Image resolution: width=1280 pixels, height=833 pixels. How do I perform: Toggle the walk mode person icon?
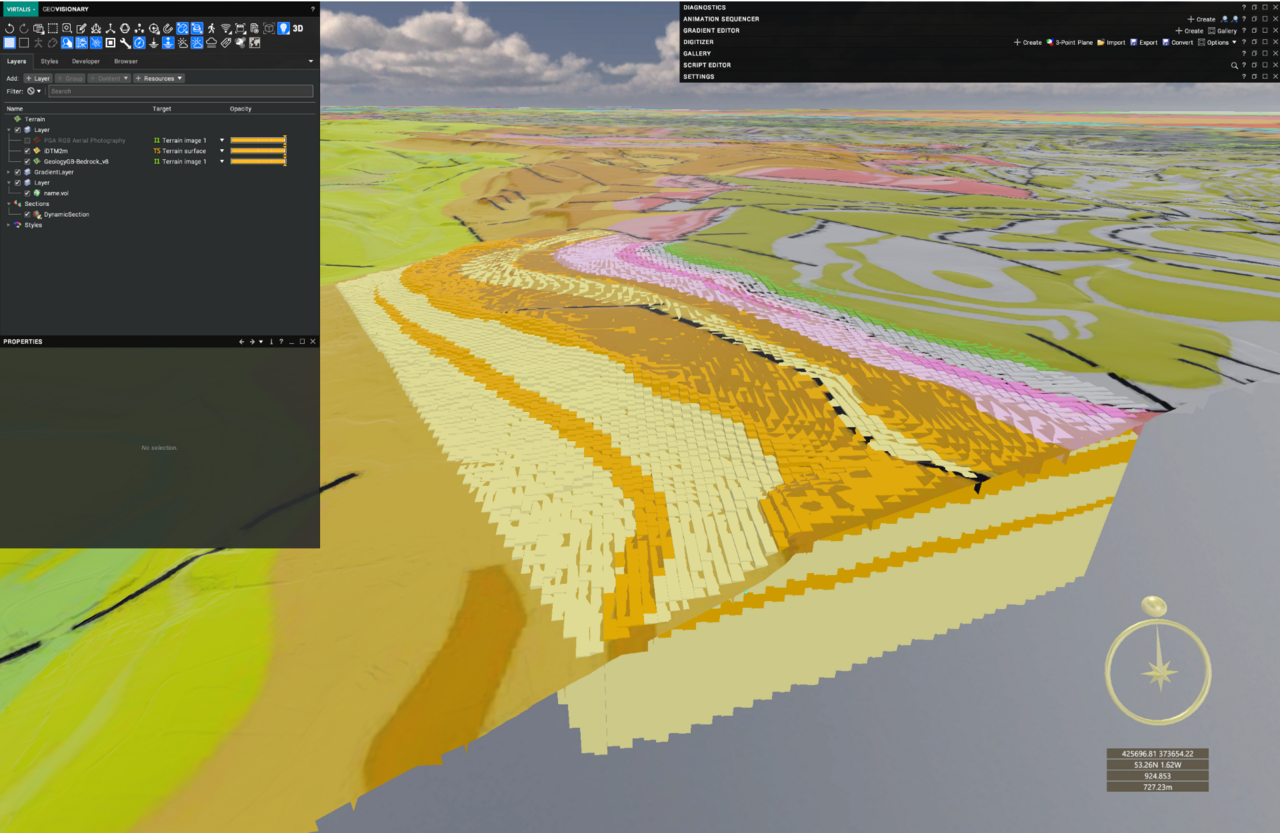tap(211, 29)
